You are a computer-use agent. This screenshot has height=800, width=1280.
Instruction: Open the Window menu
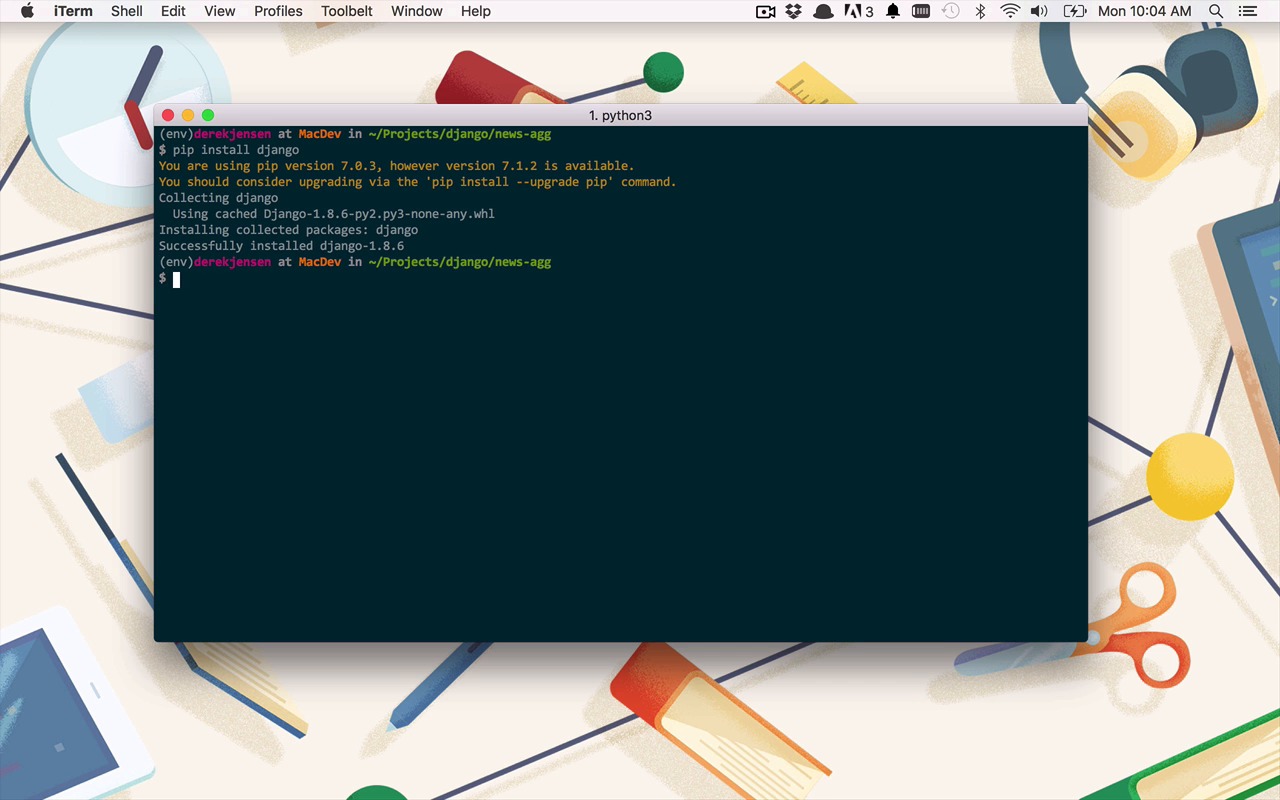[x=417, y=11]
